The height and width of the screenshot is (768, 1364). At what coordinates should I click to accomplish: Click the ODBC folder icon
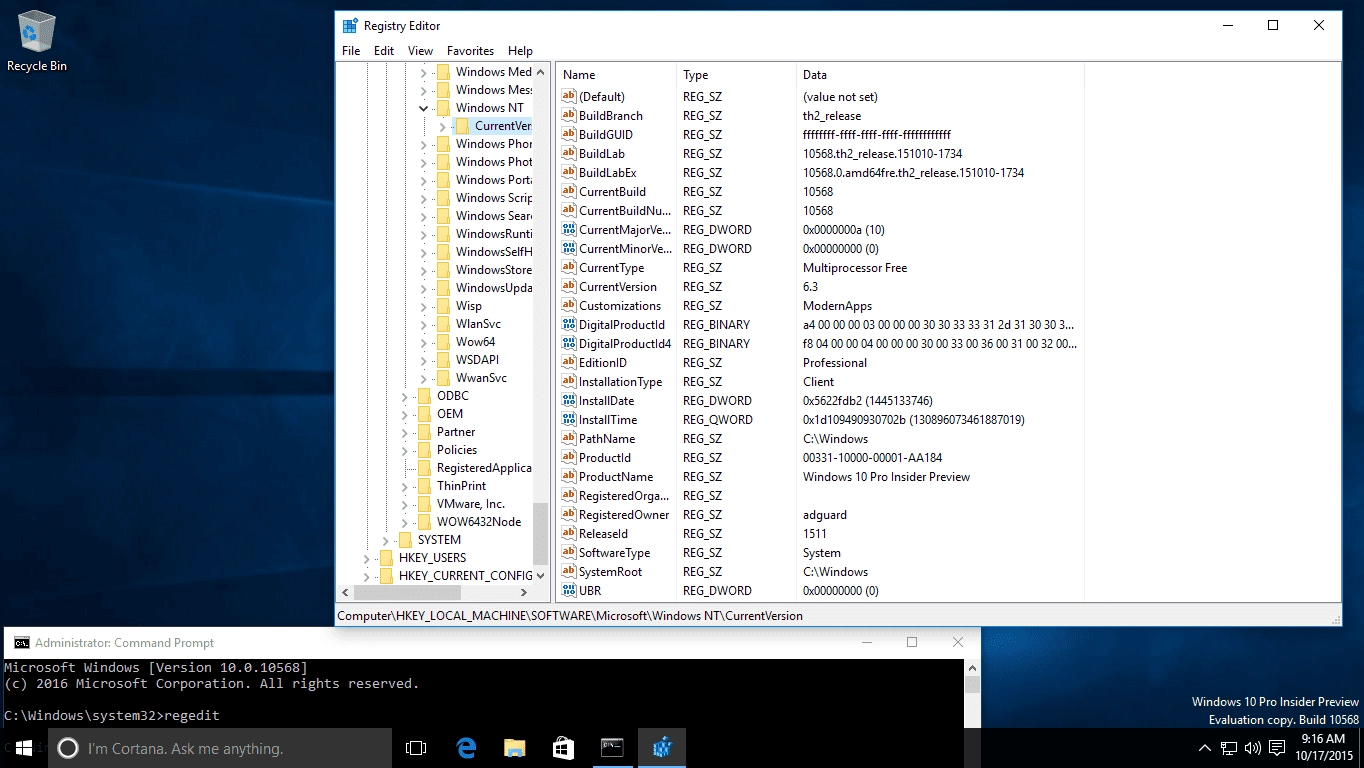(425, 396)
